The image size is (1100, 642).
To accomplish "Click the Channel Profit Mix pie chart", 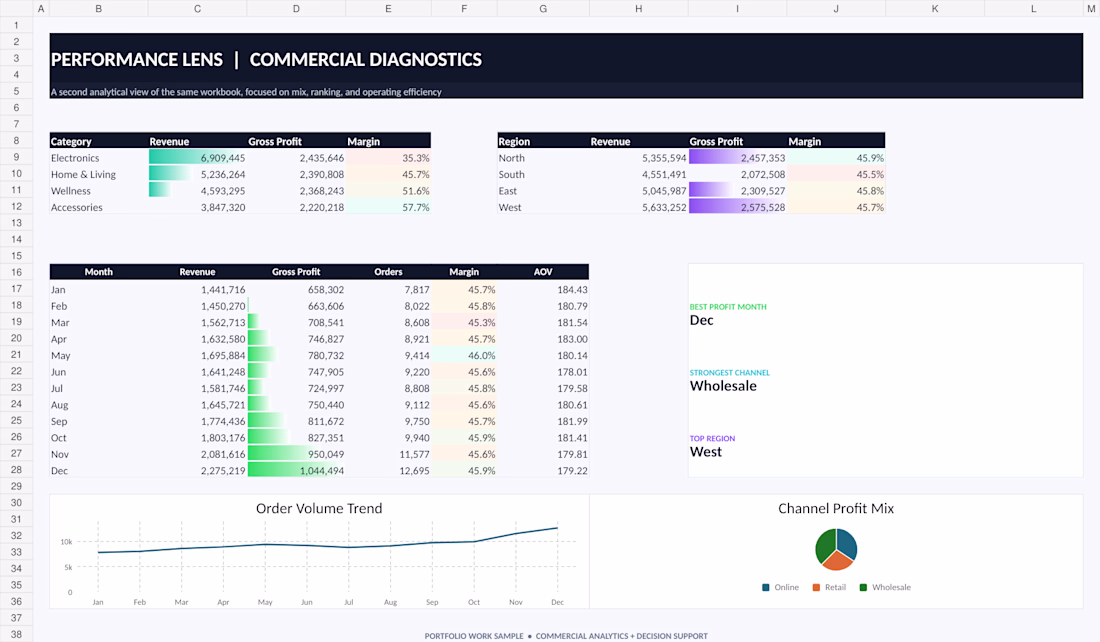I will coord(836,549).
